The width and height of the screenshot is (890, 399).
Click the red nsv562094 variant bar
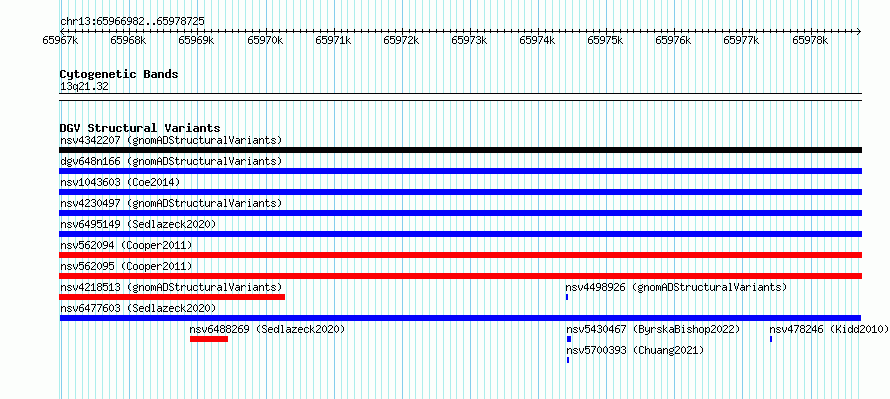click(460, 255)
